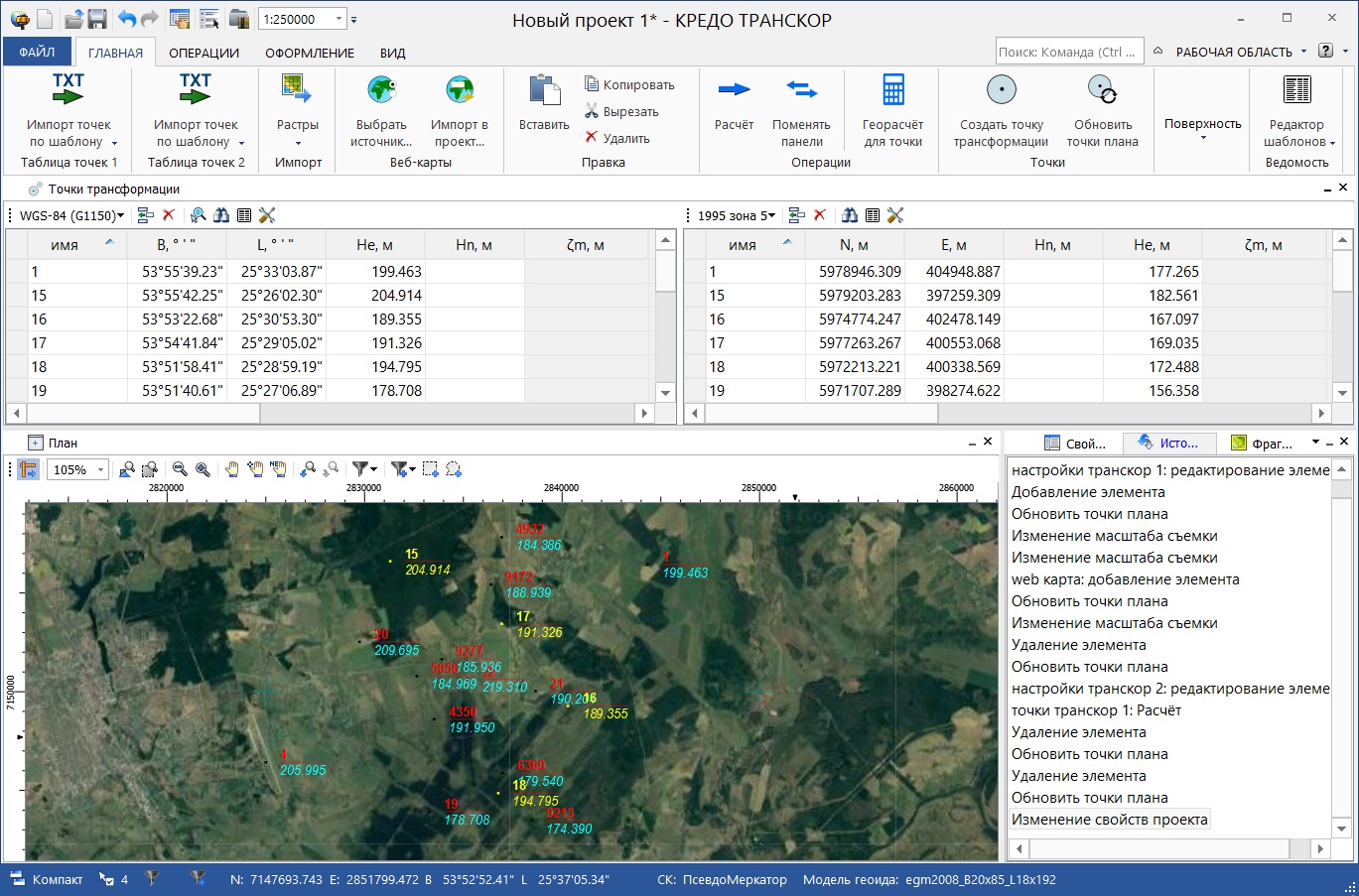
Task: Click the Удалить button
Action: coord(617,138)
